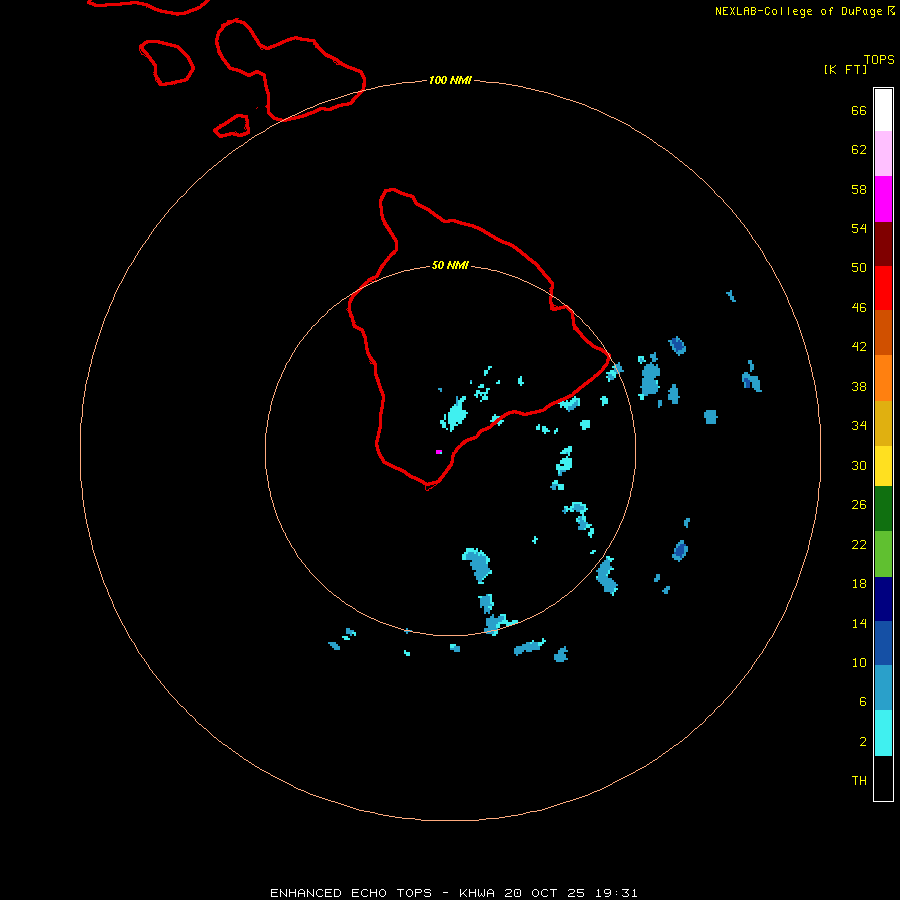The height and width of the screenshot is (900, 900).
Task: Pick the bright orange legend swatch
Action: click(883, 377)
